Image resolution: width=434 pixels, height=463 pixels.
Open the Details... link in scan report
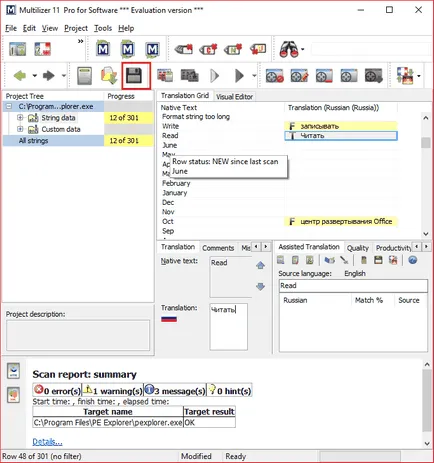point(47,442)
